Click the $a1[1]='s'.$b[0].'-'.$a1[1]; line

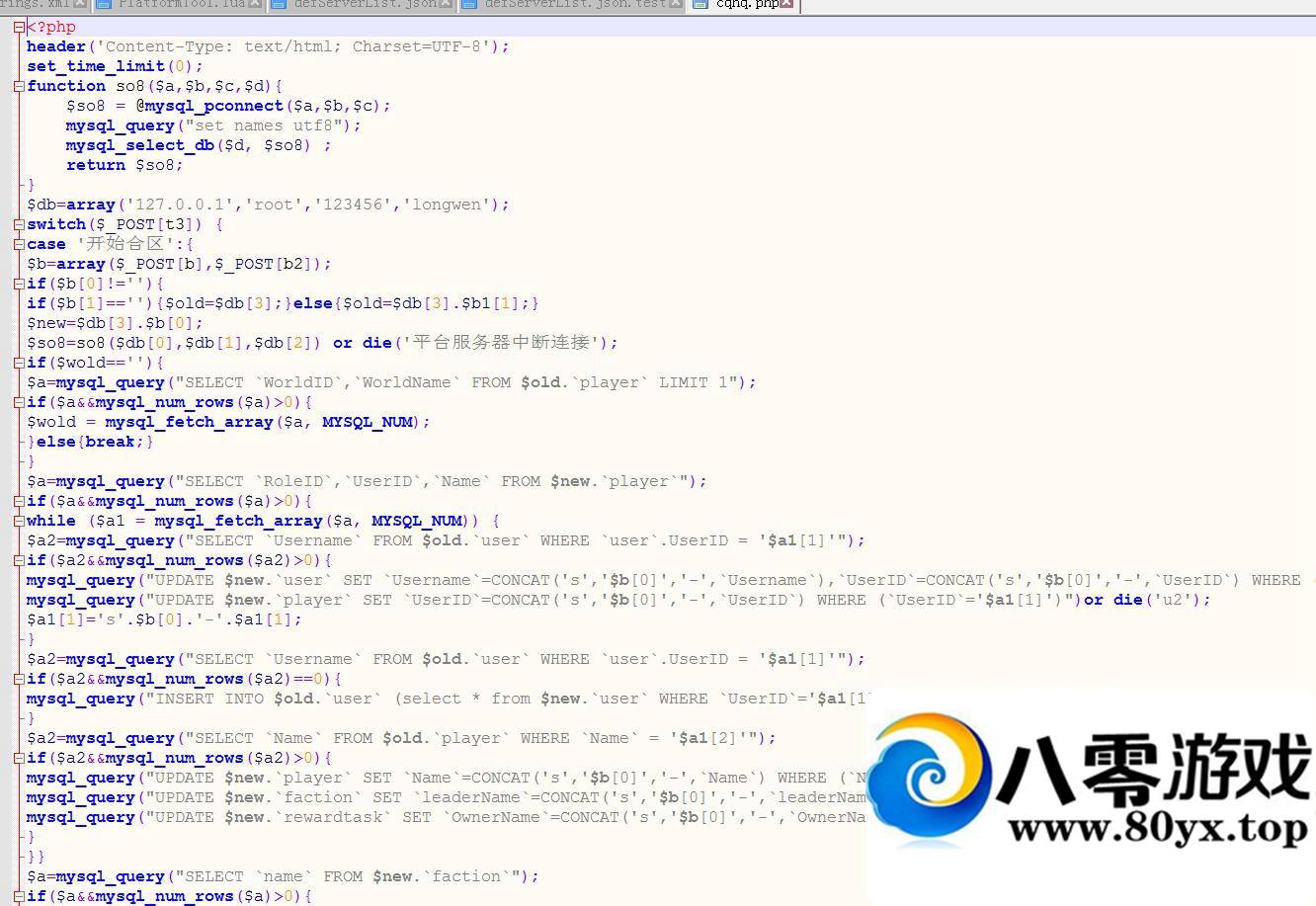tap(164, 619)
